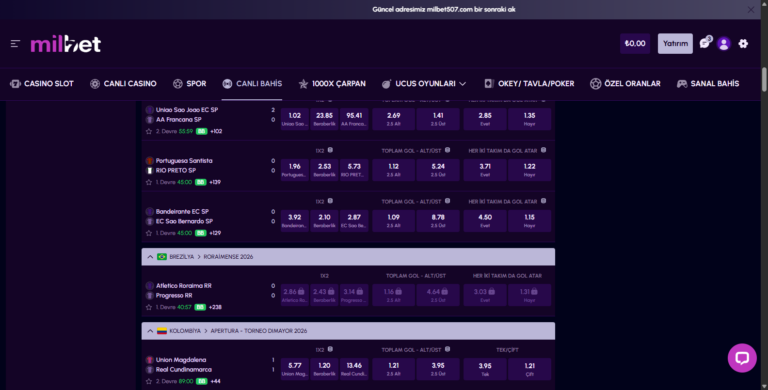Favorite the Bandeirante EC SP match star
This screenshot has width=768, height=390.
point(149,233)
